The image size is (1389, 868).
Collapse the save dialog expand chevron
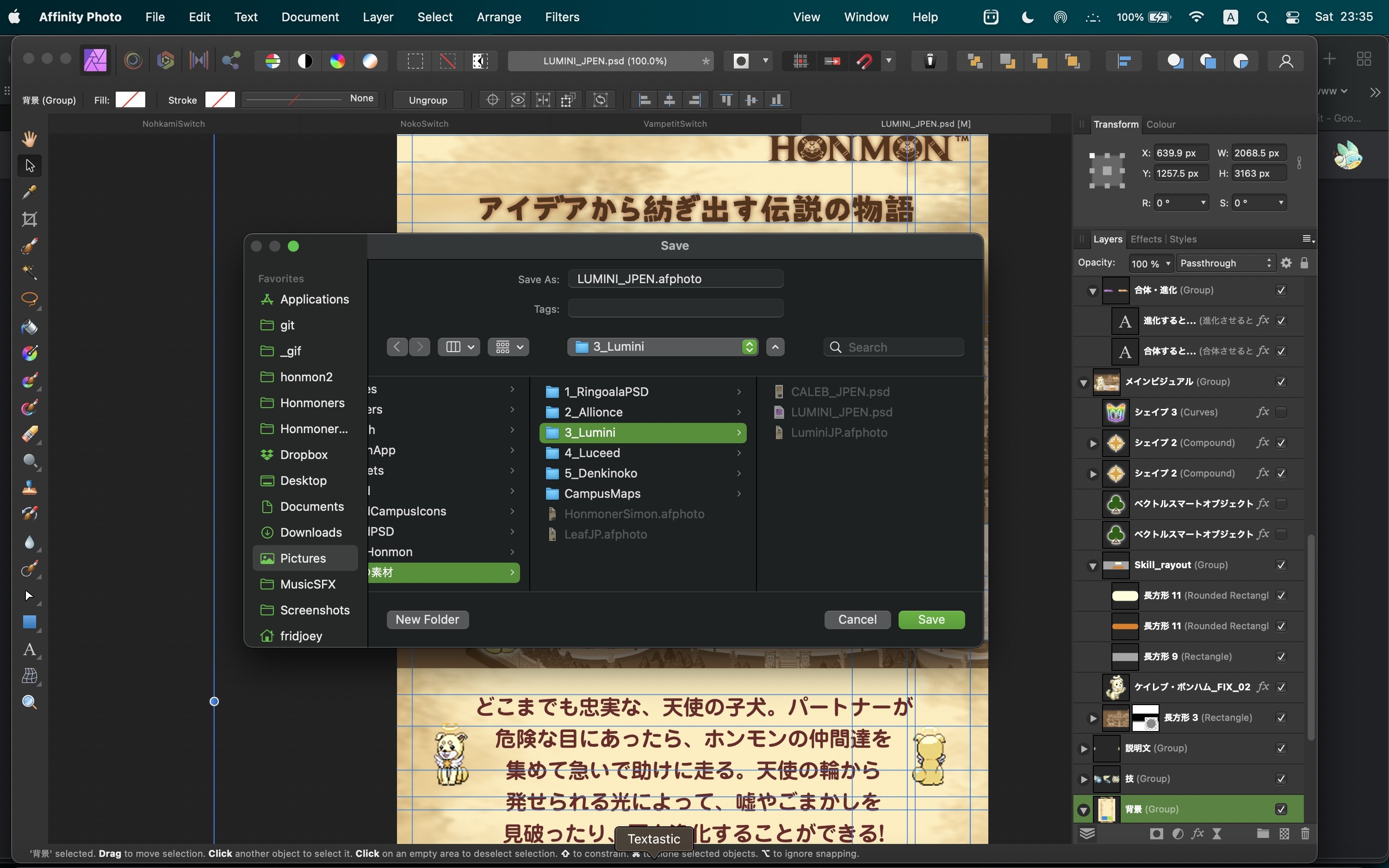click(775, 347)
